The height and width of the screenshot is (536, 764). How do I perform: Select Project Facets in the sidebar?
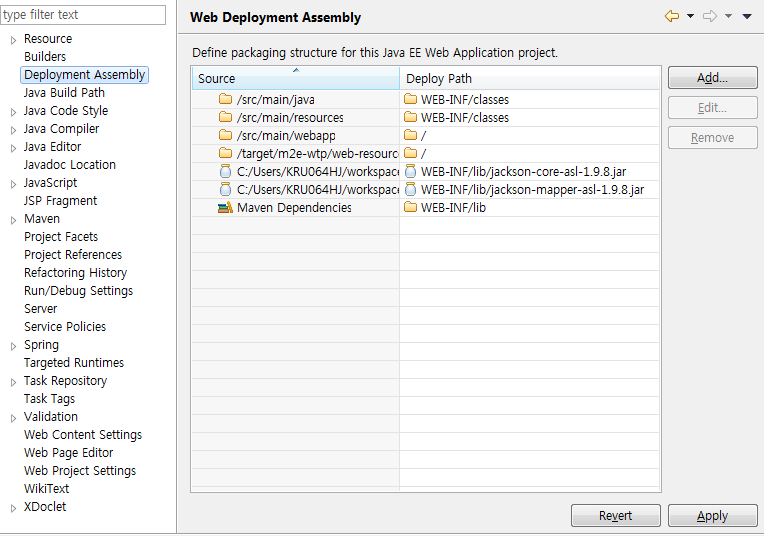point(61,237)
